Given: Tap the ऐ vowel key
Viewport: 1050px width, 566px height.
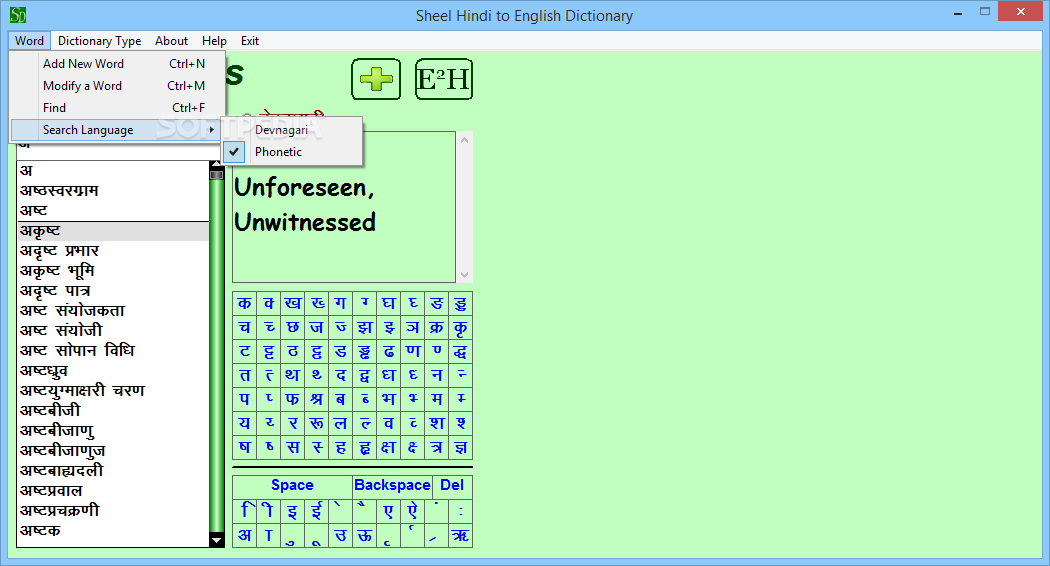Looking at the screenshot, I should tap(413, 512).
